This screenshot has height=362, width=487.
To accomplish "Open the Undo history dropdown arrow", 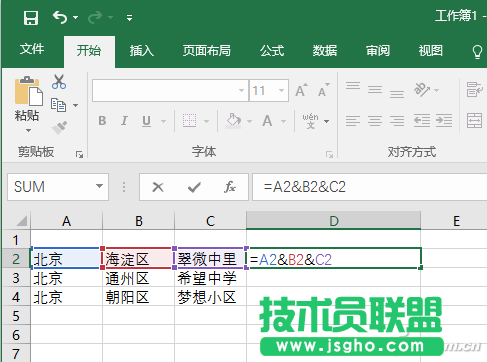I will coord(76,17).
